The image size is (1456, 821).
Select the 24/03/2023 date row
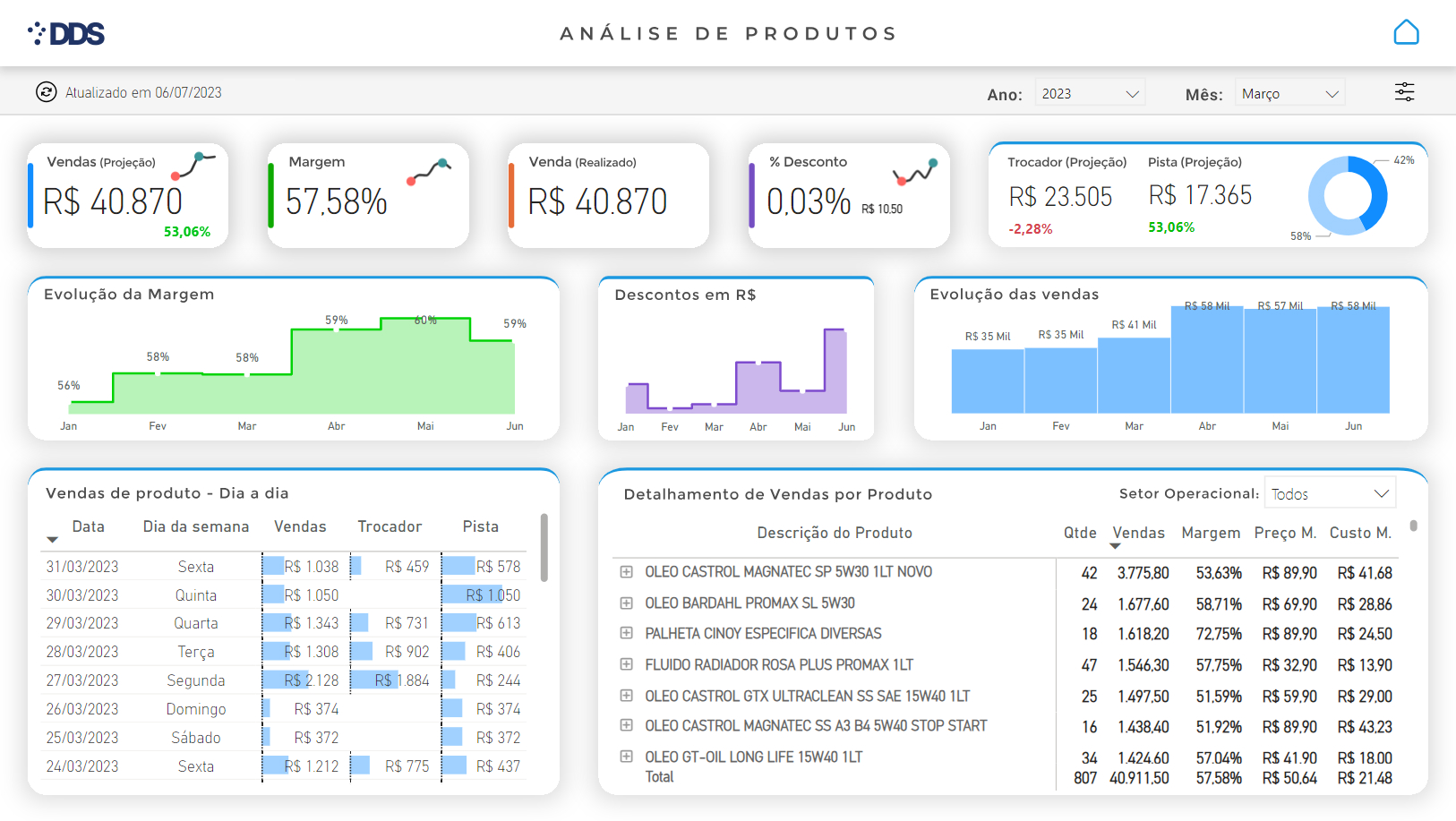(x=284, y=766)
